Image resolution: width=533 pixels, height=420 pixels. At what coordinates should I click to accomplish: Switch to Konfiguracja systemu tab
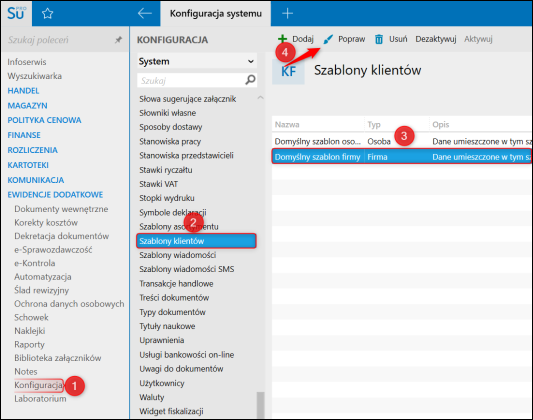tap(216, 14)
